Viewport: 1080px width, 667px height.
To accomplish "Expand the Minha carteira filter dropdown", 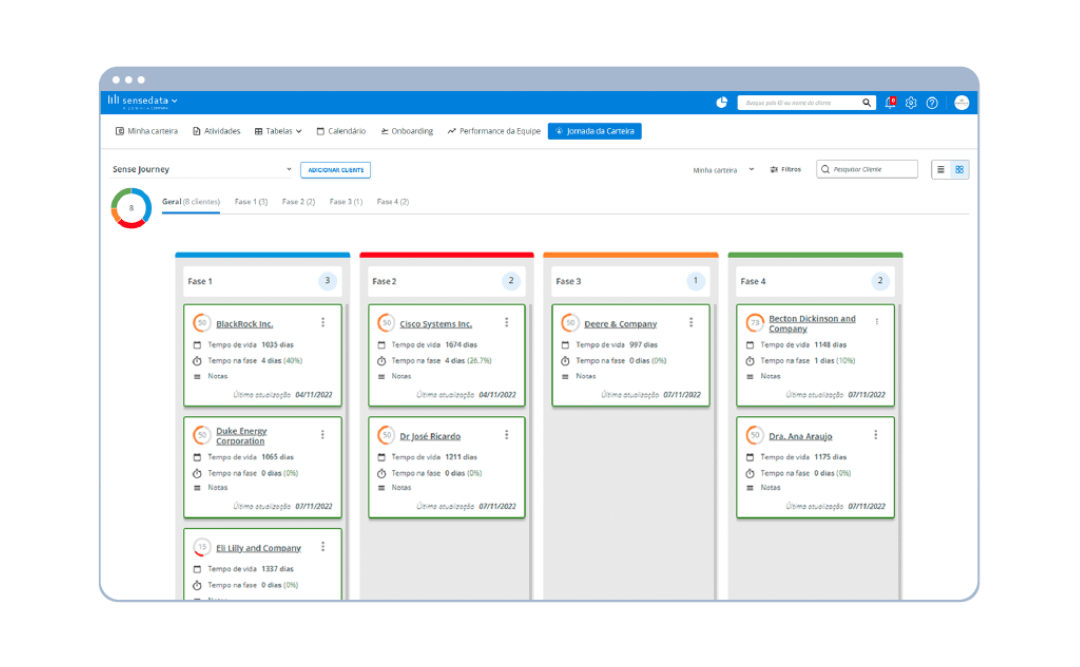I will 752,169.
